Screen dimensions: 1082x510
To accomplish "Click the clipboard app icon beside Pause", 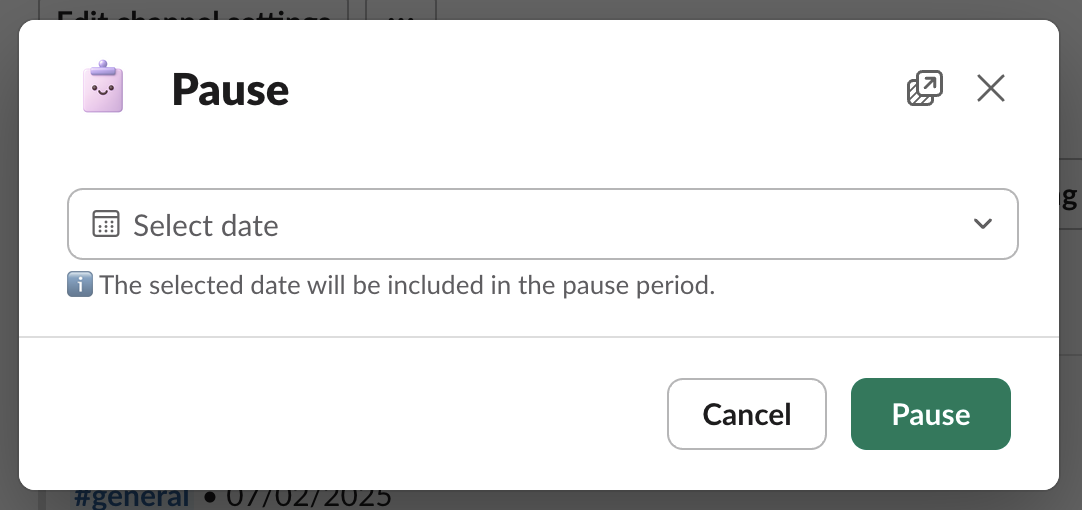I will pyautogui.click(x=103, y=88).
